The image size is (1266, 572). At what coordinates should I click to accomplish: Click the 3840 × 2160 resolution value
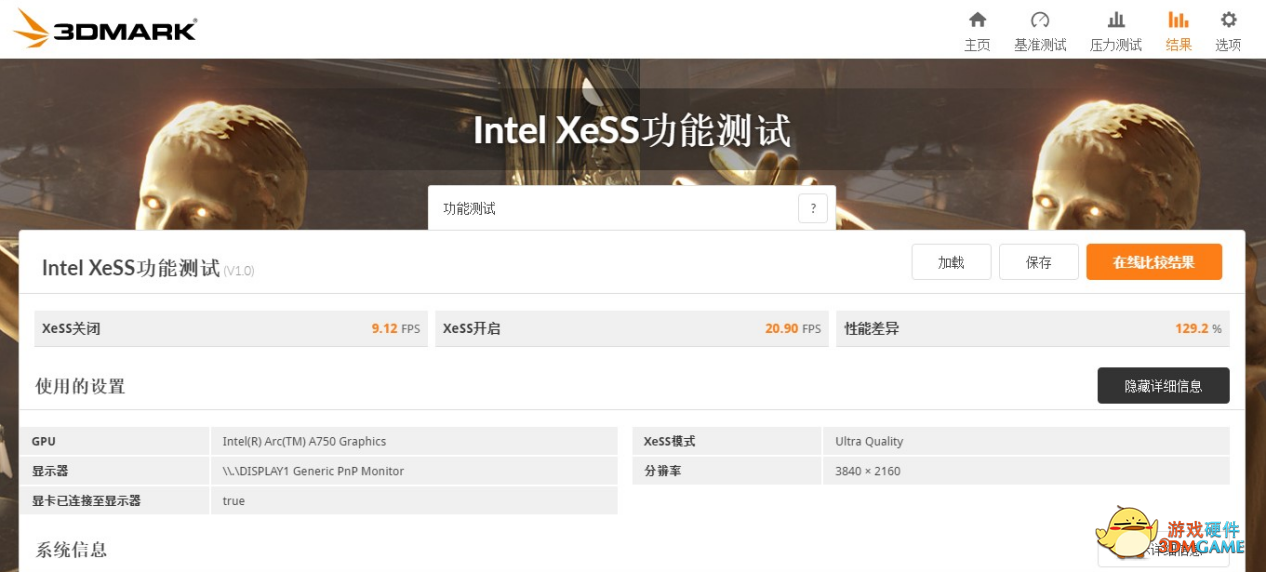[868, 471]
